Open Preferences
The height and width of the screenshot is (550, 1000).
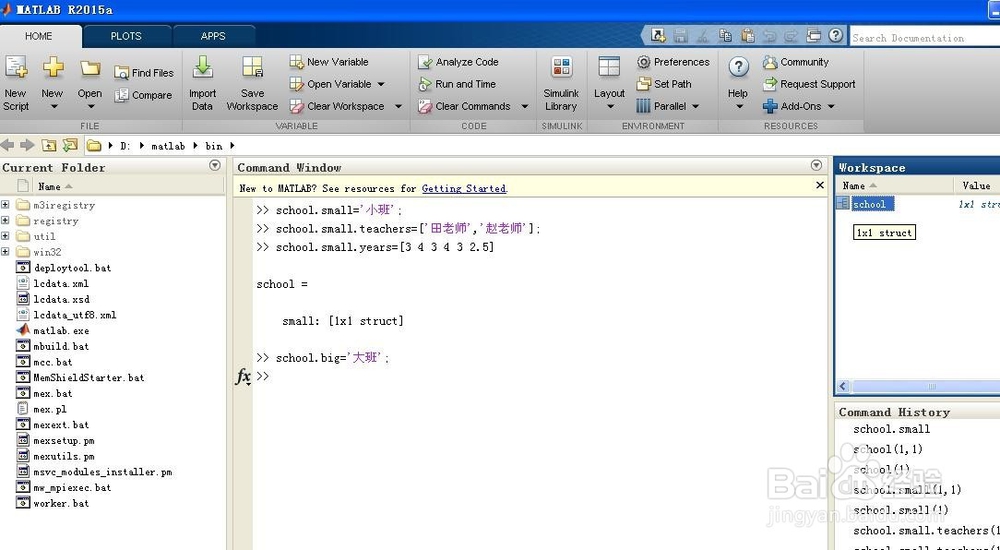[x=673, y=62]
